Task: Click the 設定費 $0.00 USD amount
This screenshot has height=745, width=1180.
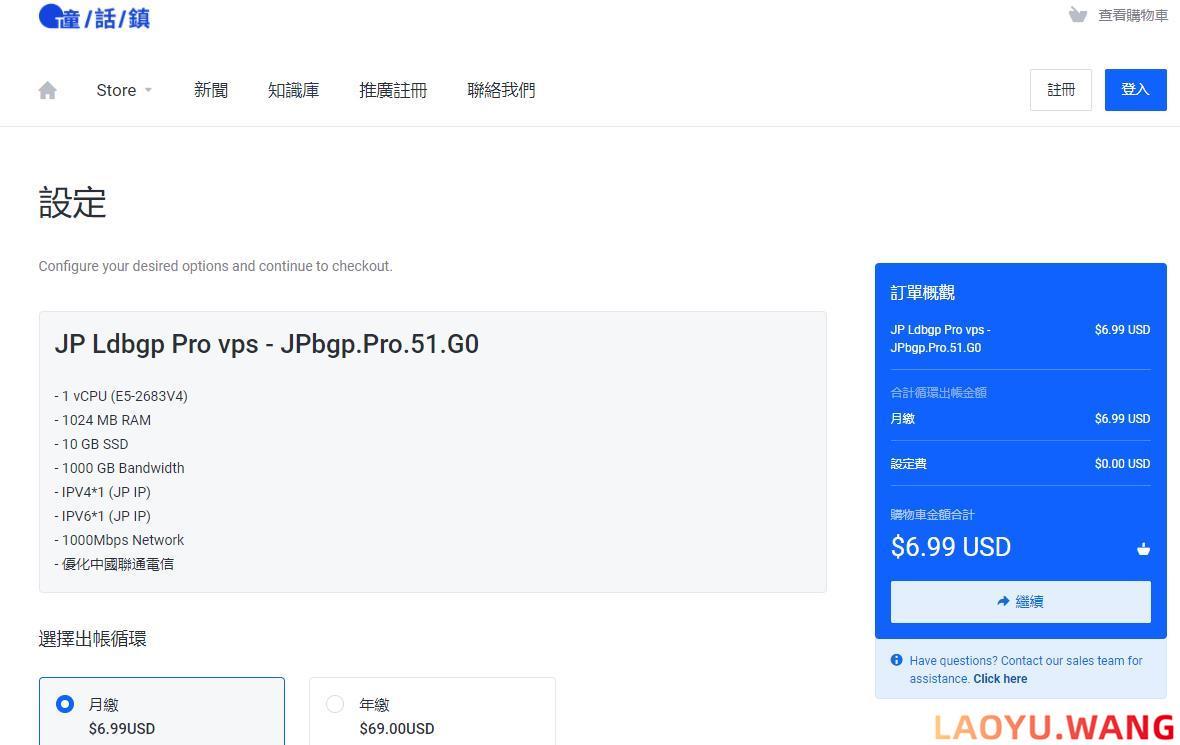Action: click(1122, 464)
